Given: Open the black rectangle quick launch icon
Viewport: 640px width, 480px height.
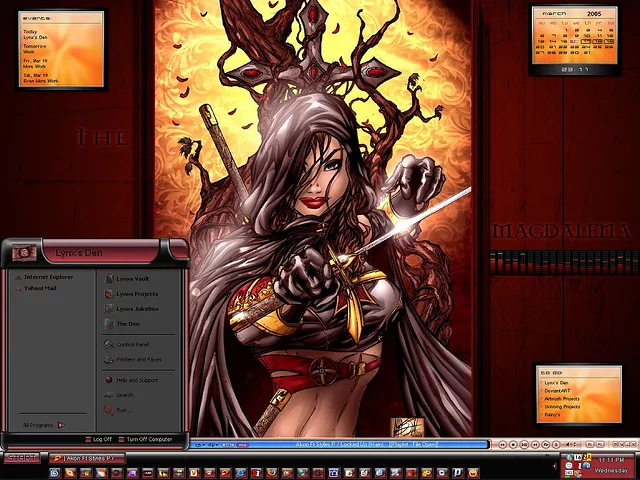Looking at the screenshot, I should point(148,473).
